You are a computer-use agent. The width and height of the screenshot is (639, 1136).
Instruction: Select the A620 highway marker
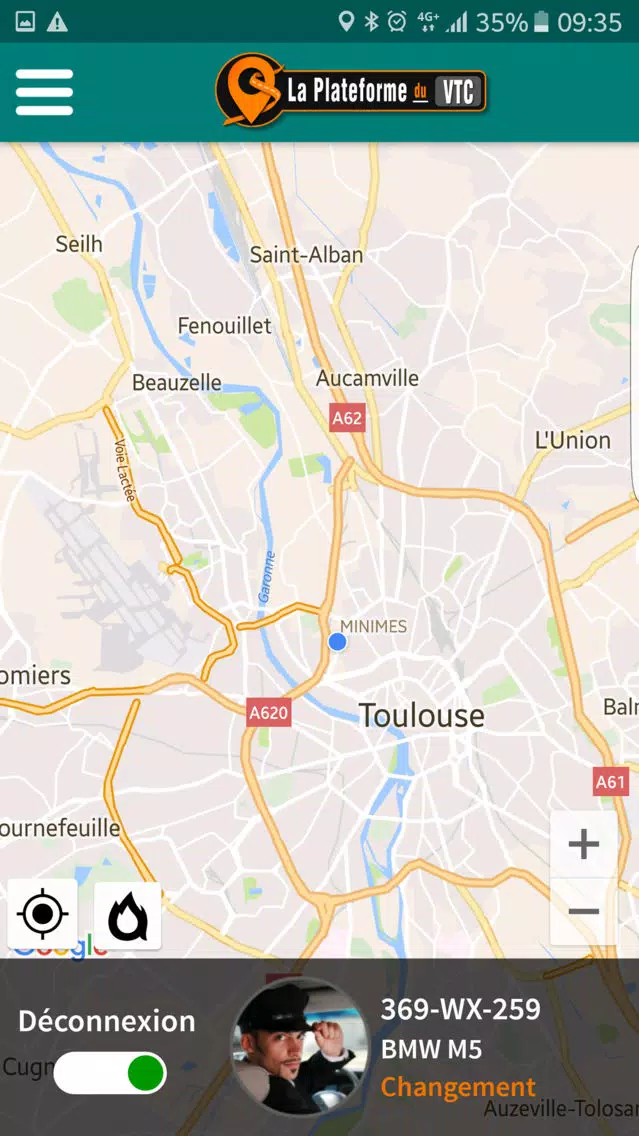(x=269, y=713)
